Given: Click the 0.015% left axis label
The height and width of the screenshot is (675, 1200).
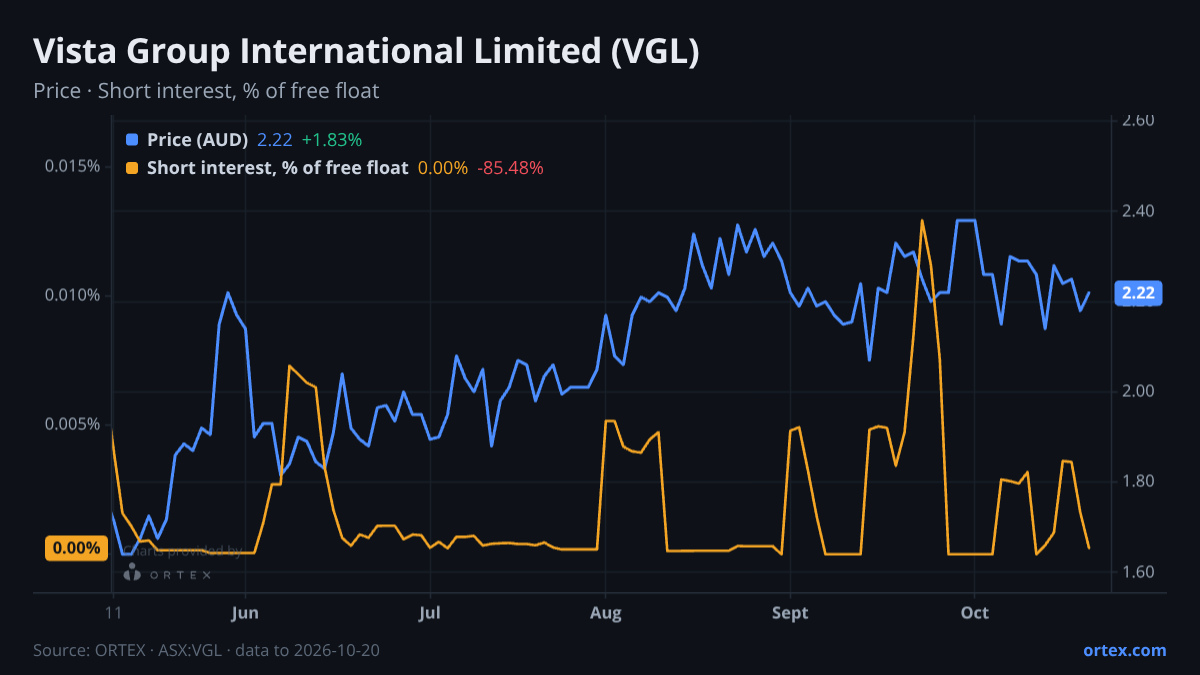Looking at the screenshot, I should 72,165.
